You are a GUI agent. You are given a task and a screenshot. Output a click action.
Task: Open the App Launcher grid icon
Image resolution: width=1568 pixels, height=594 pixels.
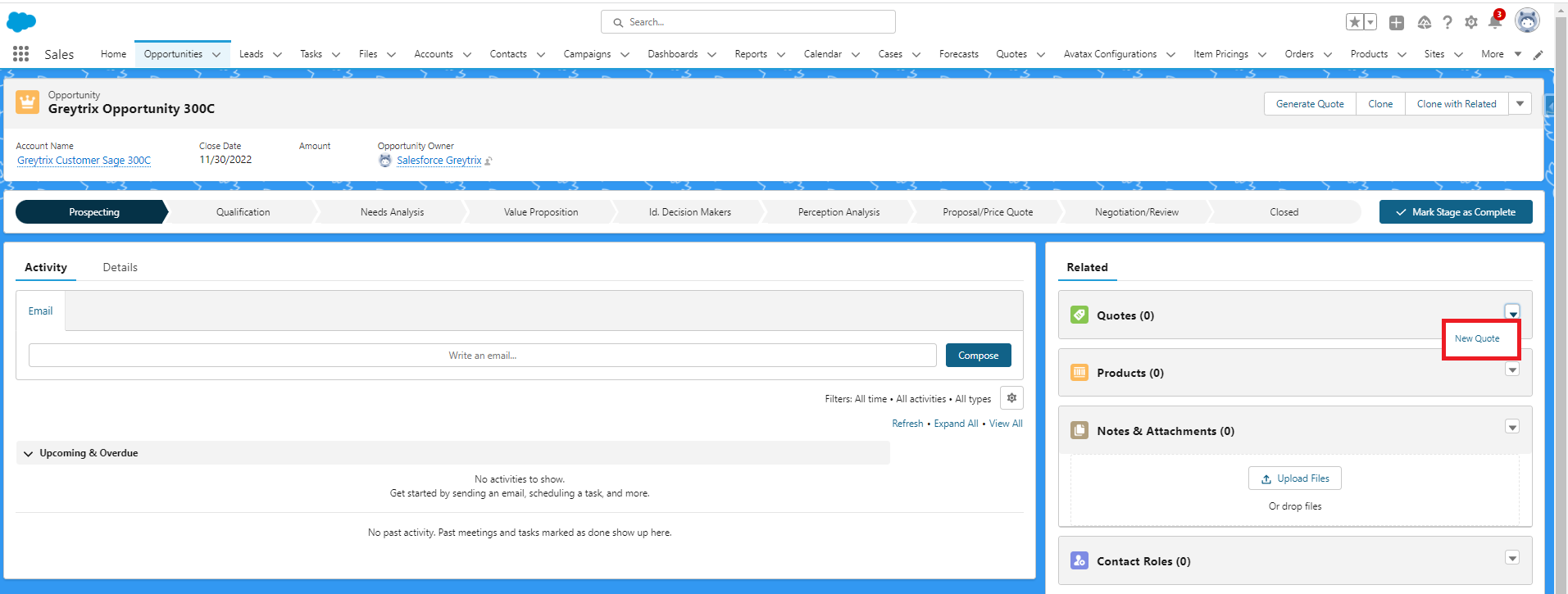tap(21, 53)
